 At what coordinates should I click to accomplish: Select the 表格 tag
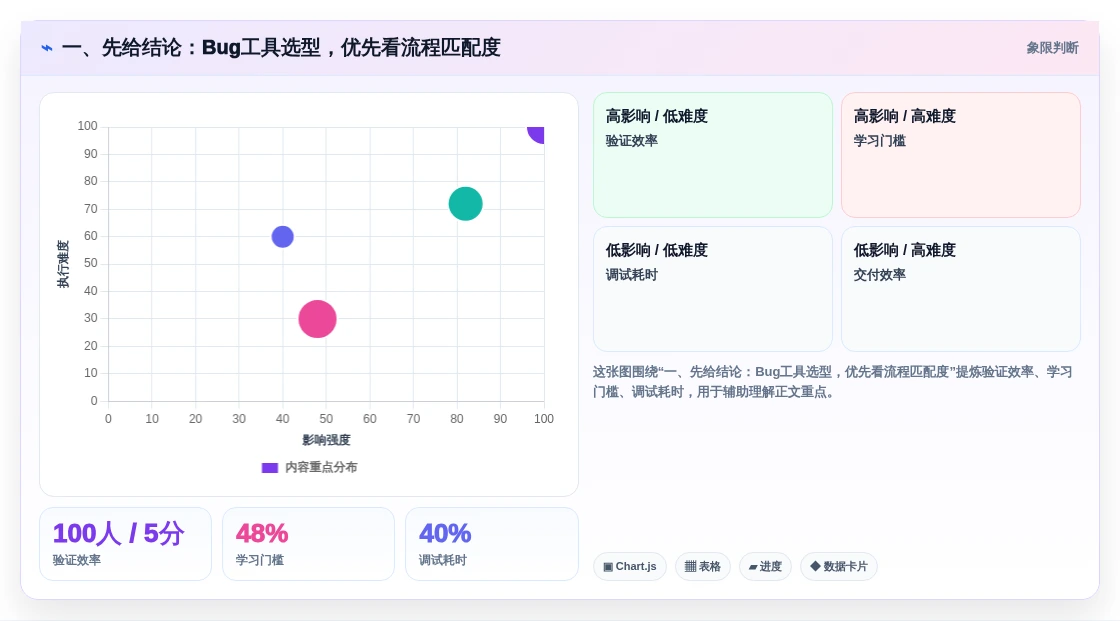pyautogui.click(x=703, y=567)
